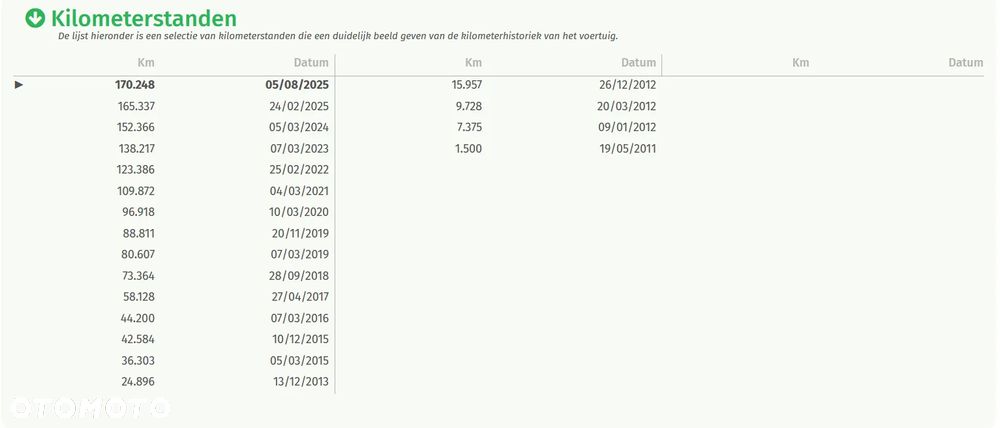Click the green down-arrow icon beside Kilometerstanden

coord(35,18)
